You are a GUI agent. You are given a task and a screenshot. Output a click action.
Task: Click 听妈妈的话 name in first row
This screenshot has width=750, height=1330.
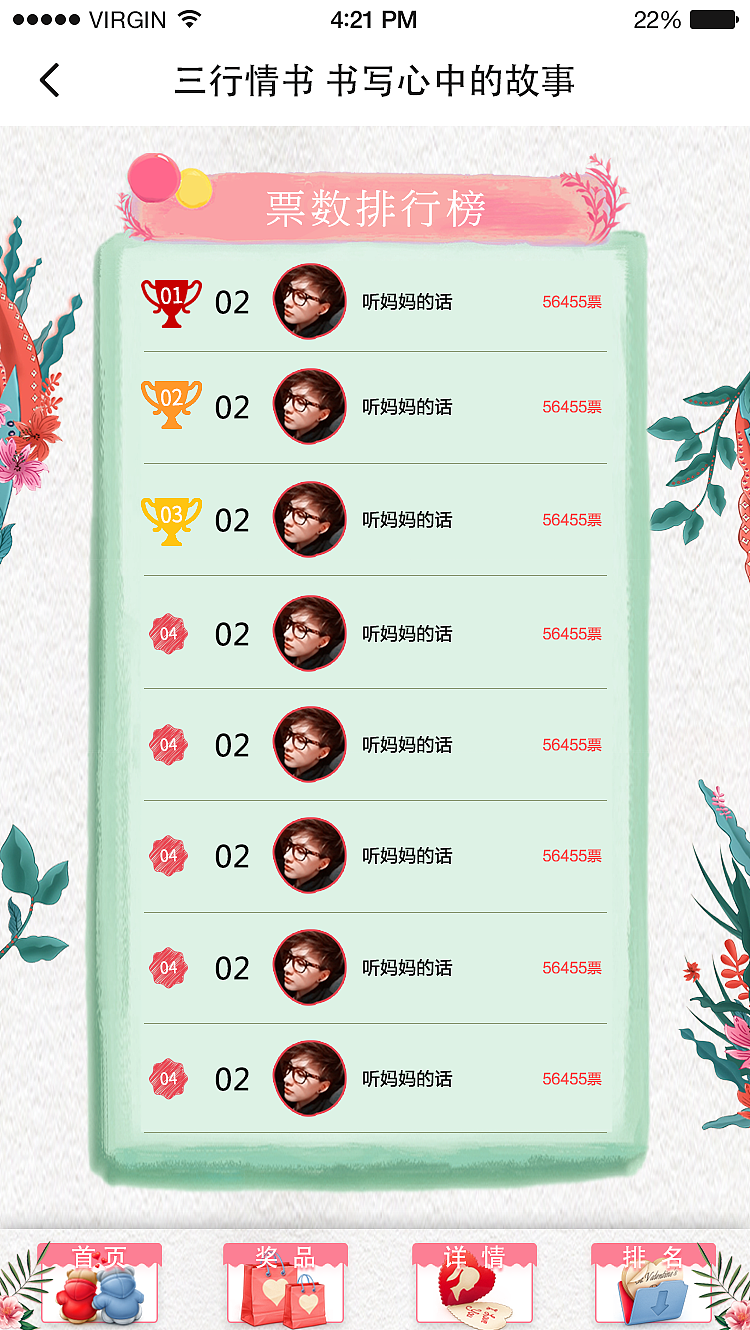407,302
